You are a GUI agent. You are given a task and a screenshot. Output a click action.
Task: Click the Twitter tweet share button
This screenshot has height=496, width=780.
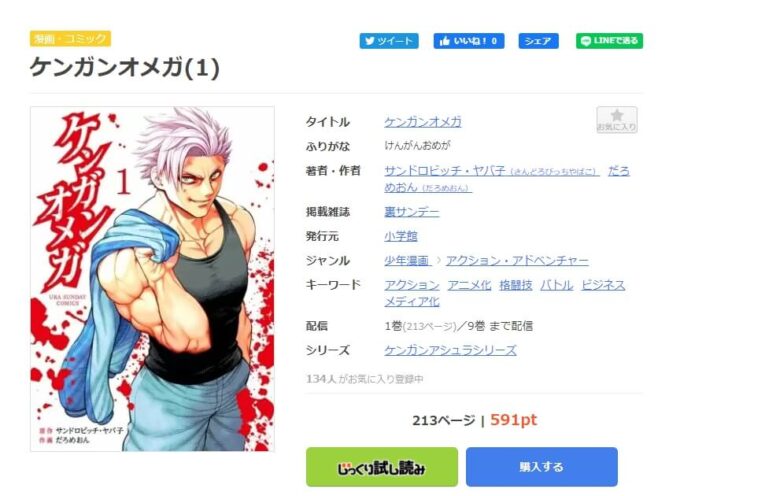coord(389,41)
